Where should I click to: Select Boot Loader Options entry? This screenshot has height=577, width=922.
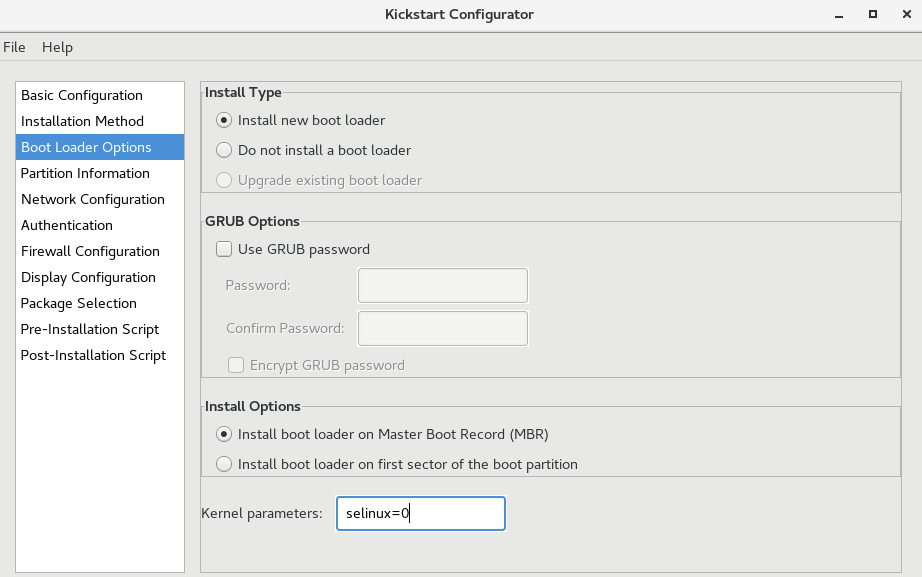(x=100, y=147)
